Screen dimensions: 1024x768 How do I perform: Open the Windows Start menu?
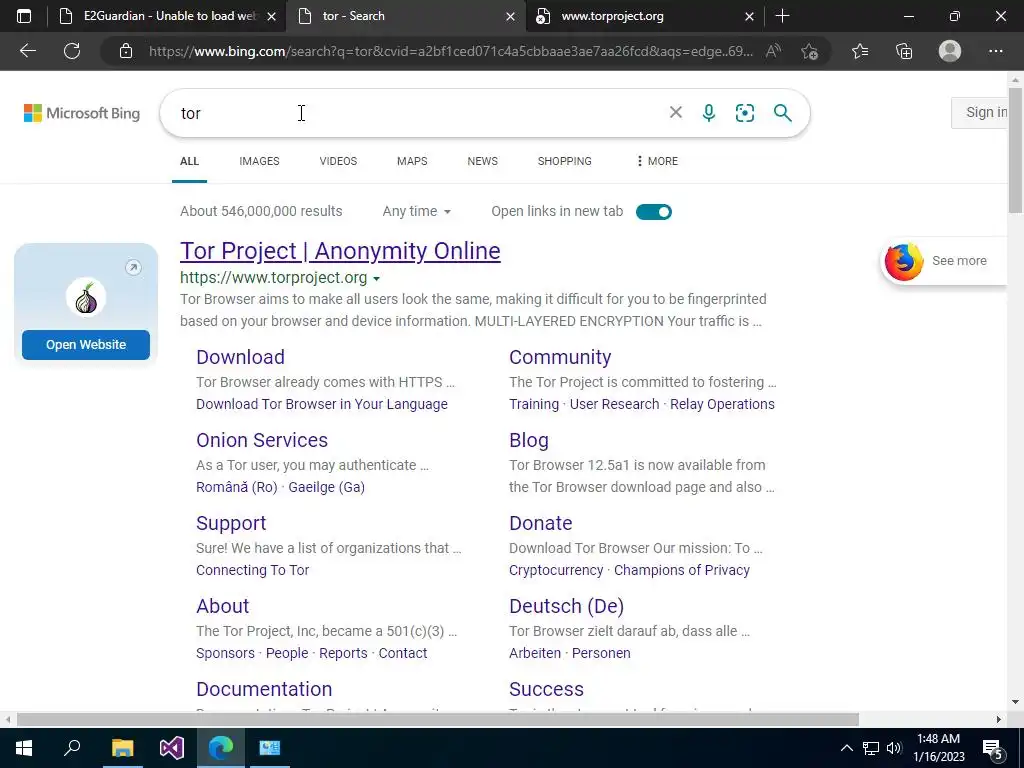coord(24,748)
